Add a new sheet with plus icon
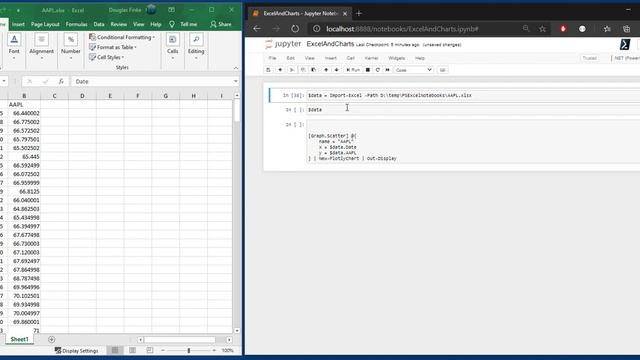Image resolution: width=640 pixels, height=360 pixels. pos(51,339)
